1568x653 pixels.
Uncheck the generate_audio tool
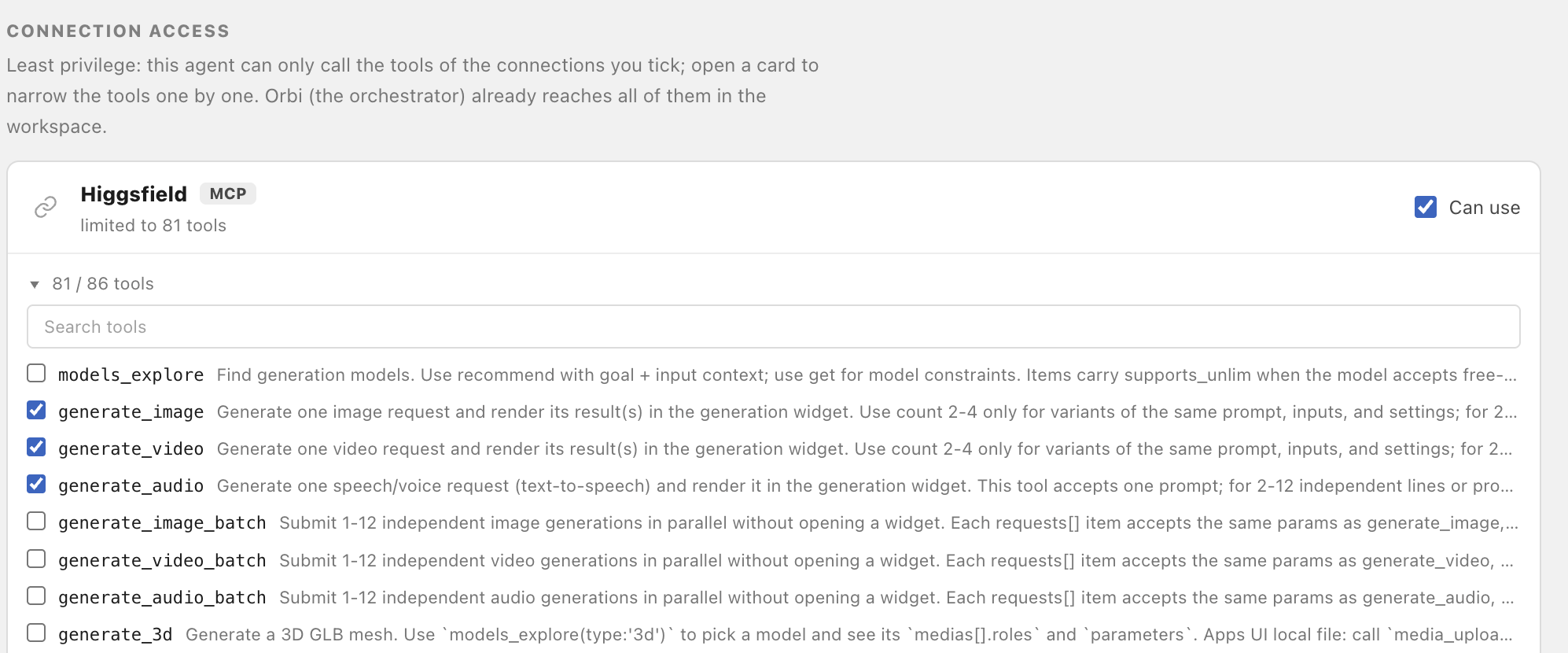[x=36, y=484]
